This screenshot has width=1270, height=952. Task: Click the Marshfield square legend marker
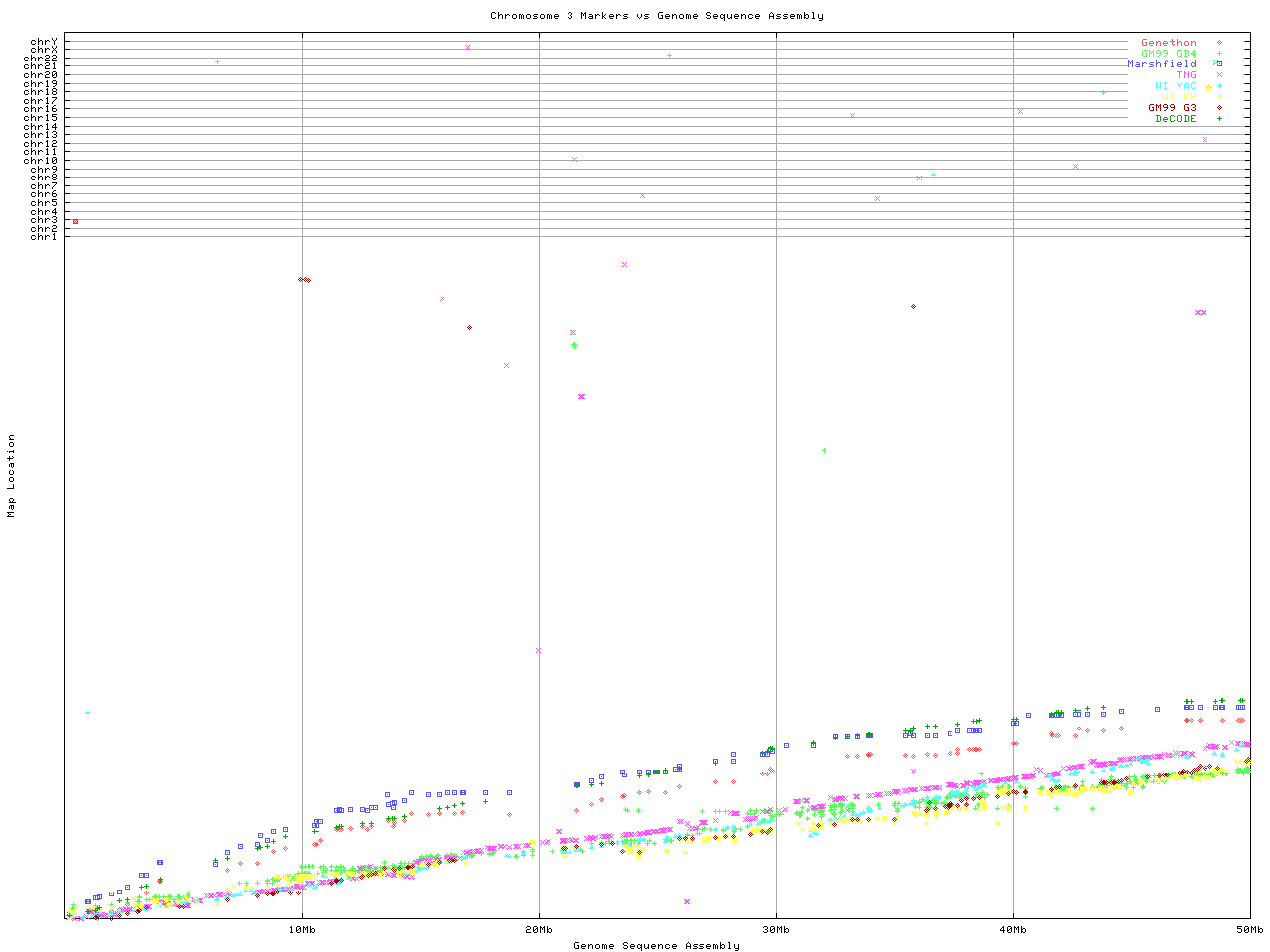click(1219, 64)
